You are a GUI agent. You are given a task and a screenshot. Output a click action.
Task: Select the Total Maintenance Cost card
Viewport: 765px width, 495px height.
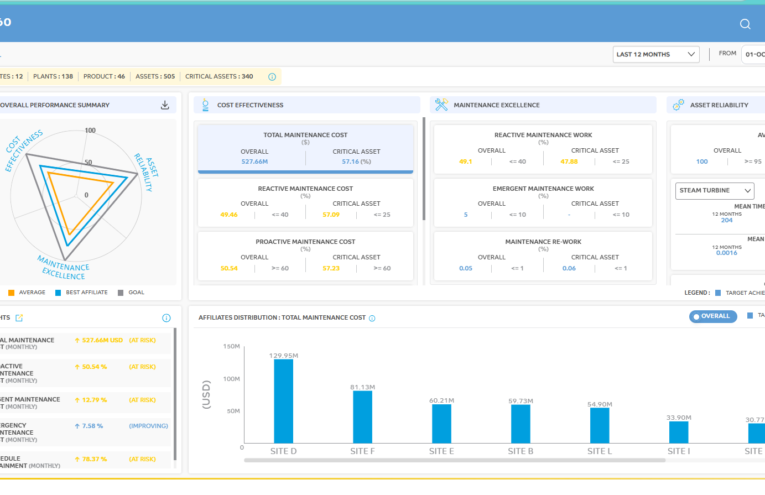[x=305, y=149]
